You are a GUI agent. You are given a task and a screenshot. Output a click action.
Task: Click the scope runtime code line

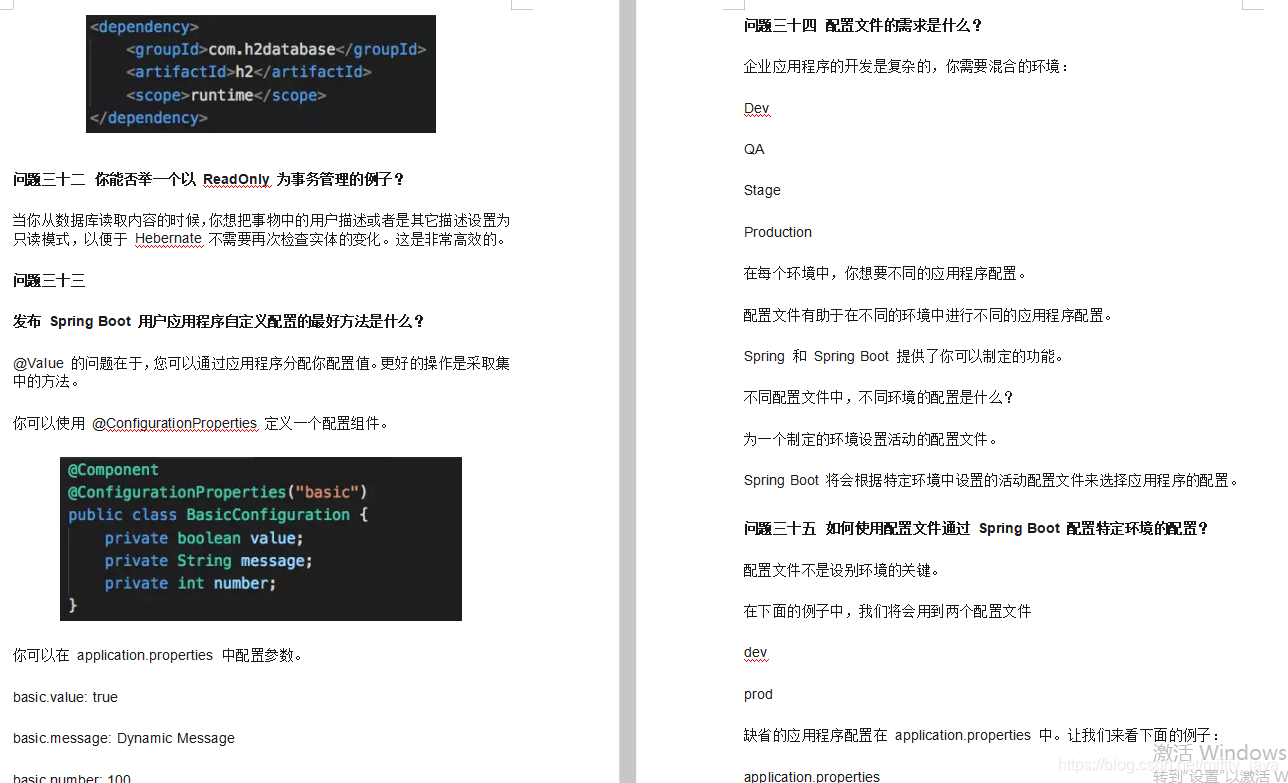click(226, 95)
